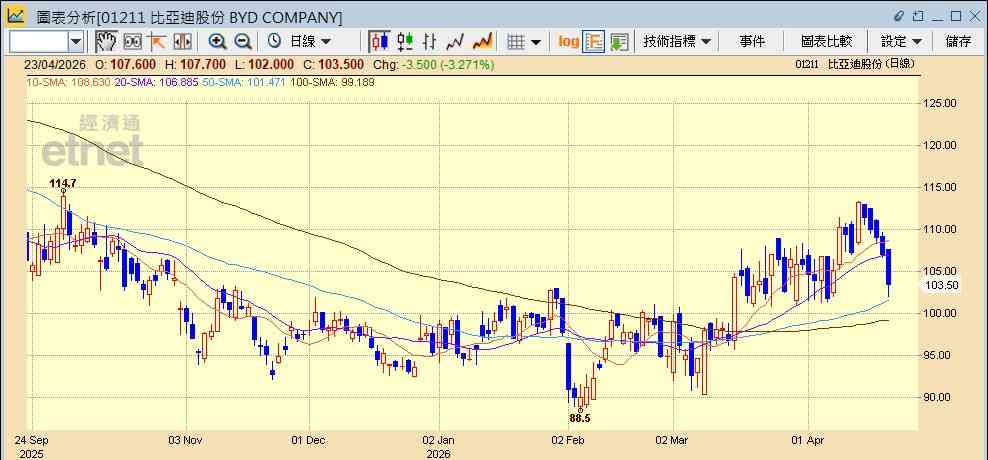
Task: Click the 10-SMA indicator label
Action: coord(68,82)
